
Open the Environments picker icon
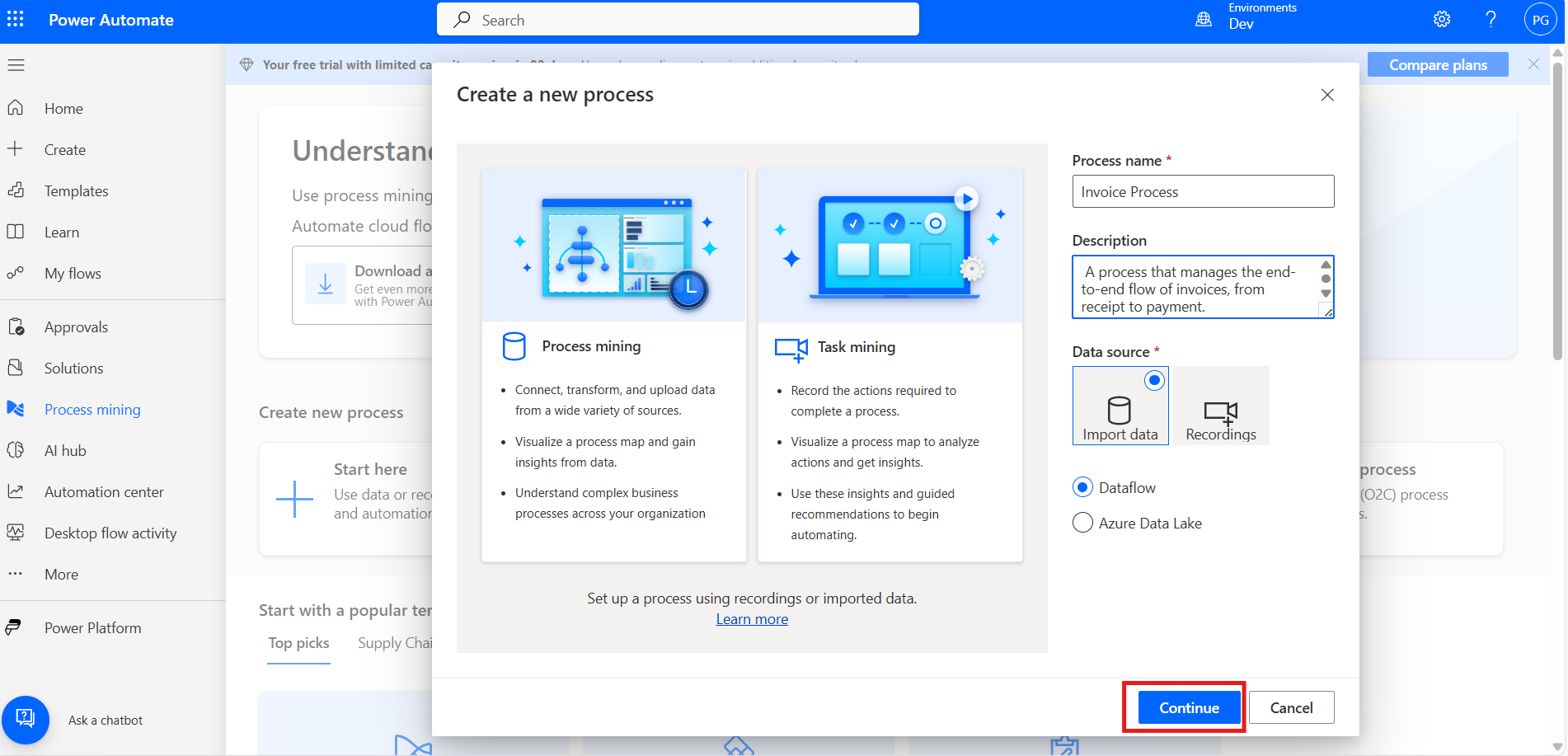tap(1204, 20)
